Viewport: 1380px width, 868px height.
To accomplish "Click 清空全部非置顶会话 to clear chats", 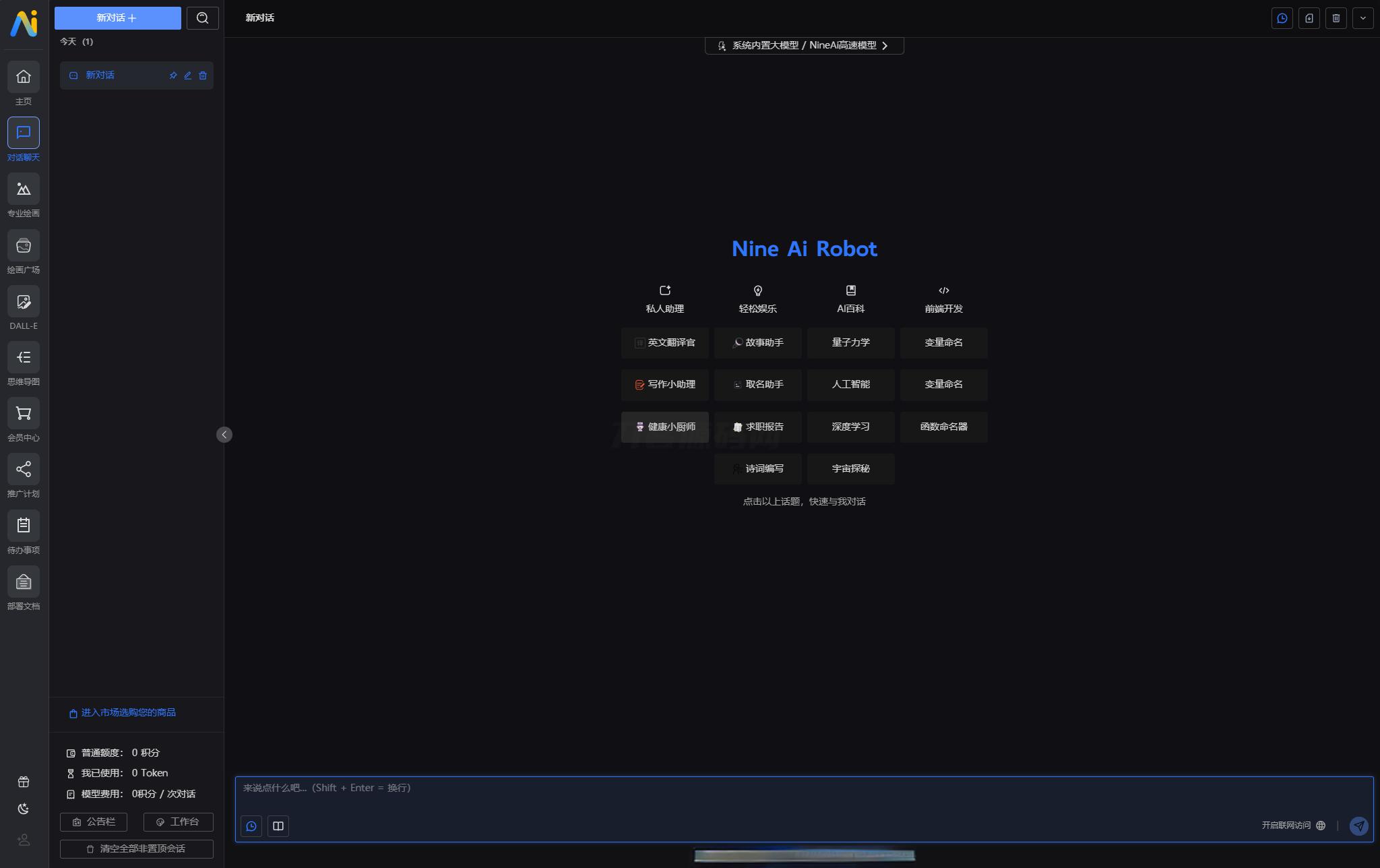I will point(137,849).
